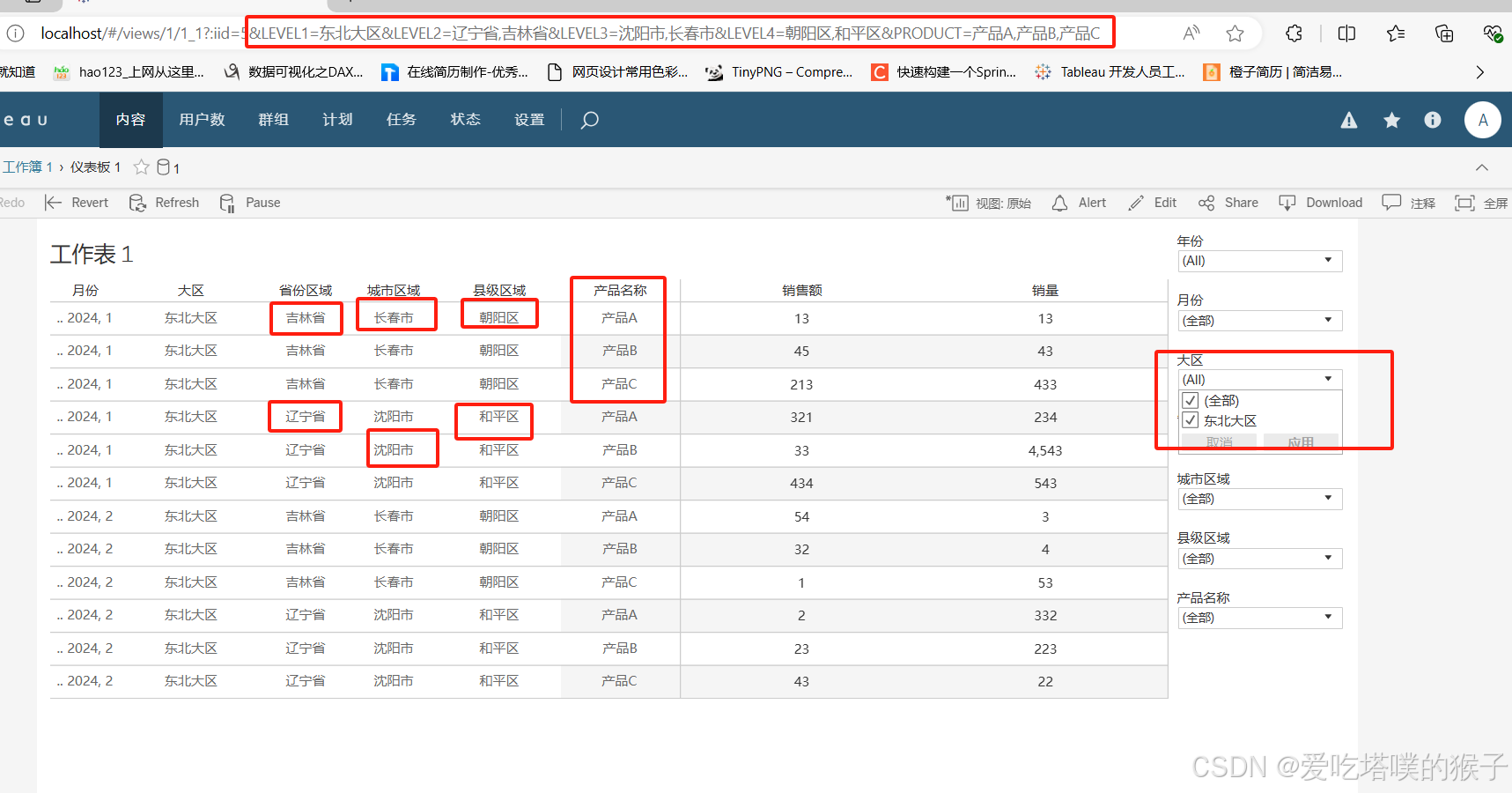Open the user avatar A menu

(x=1483, y=120)
